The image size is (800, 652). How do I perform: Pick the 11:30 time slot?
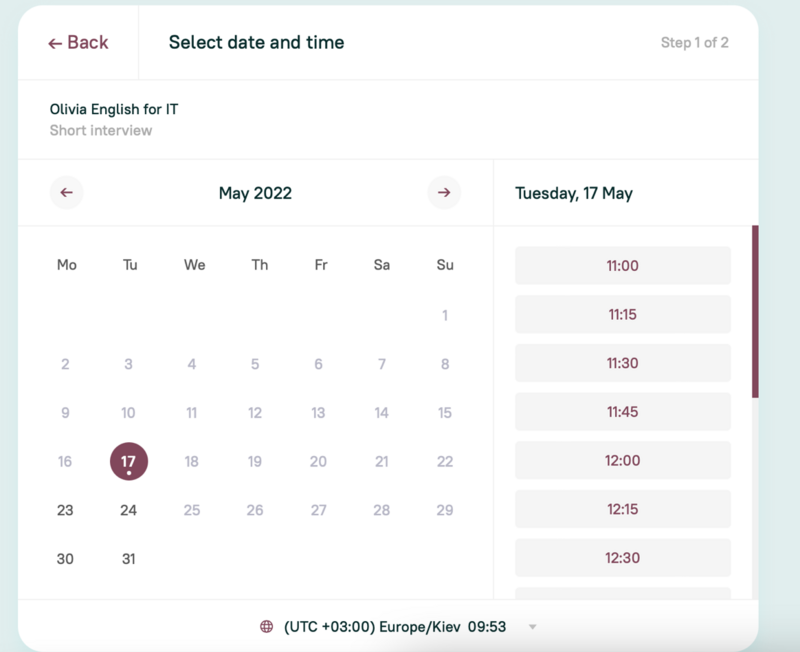(x=622, y=363)
